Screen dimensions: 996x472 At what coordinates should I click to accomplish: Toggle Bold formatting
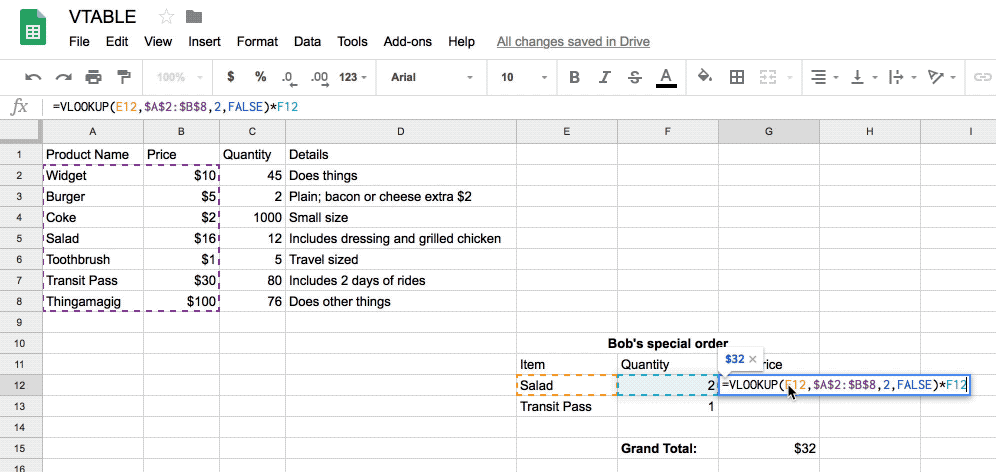(574, 78)
